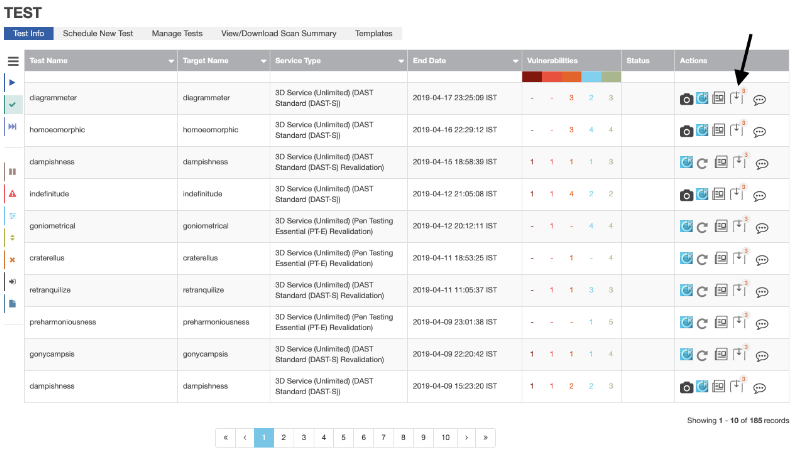Click the refresh icon for preharmoniousness
This screenshot has height=449, width=795.
702,323
